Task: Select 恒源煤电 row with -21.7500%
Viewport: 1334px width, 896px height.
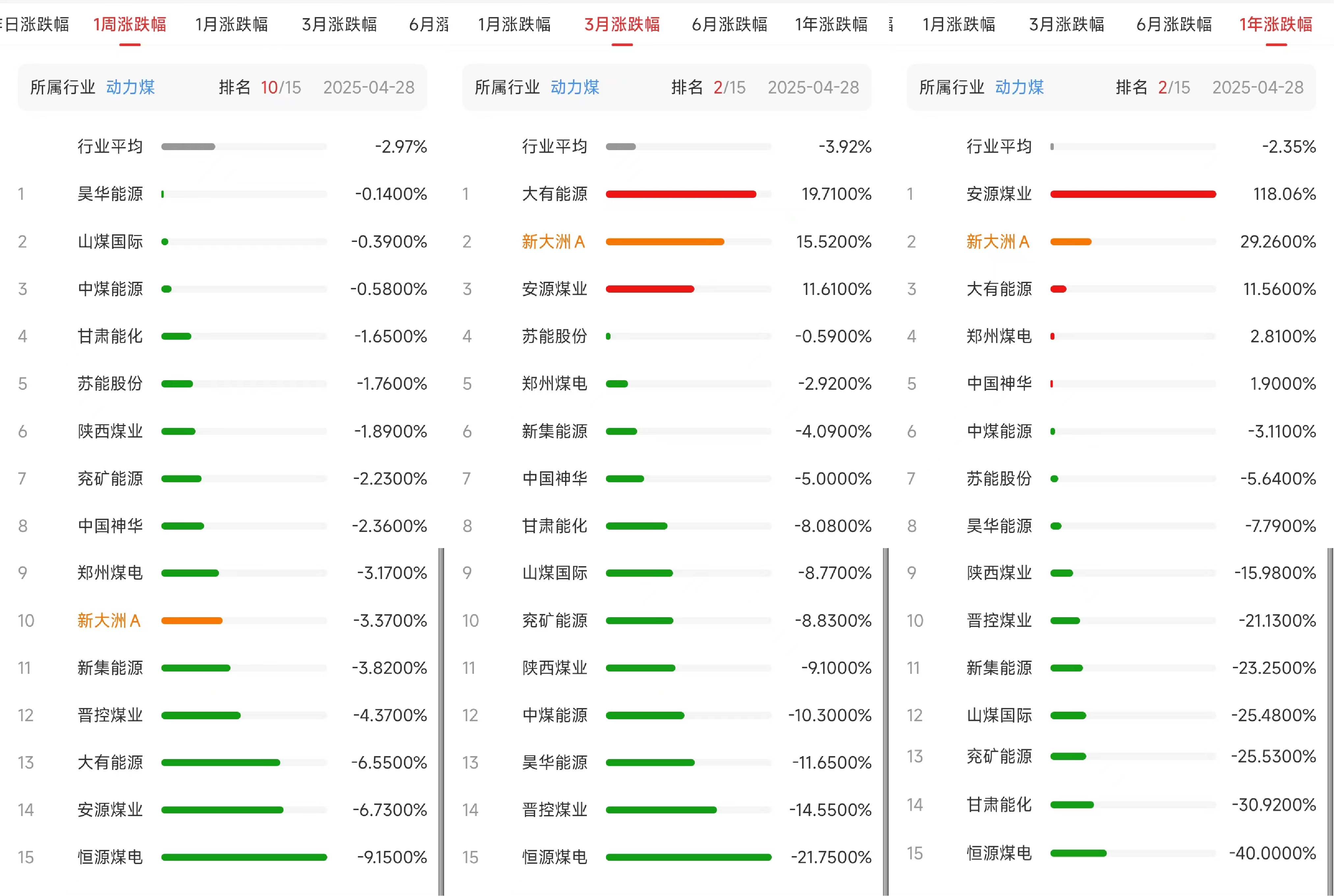Action: 667,857
